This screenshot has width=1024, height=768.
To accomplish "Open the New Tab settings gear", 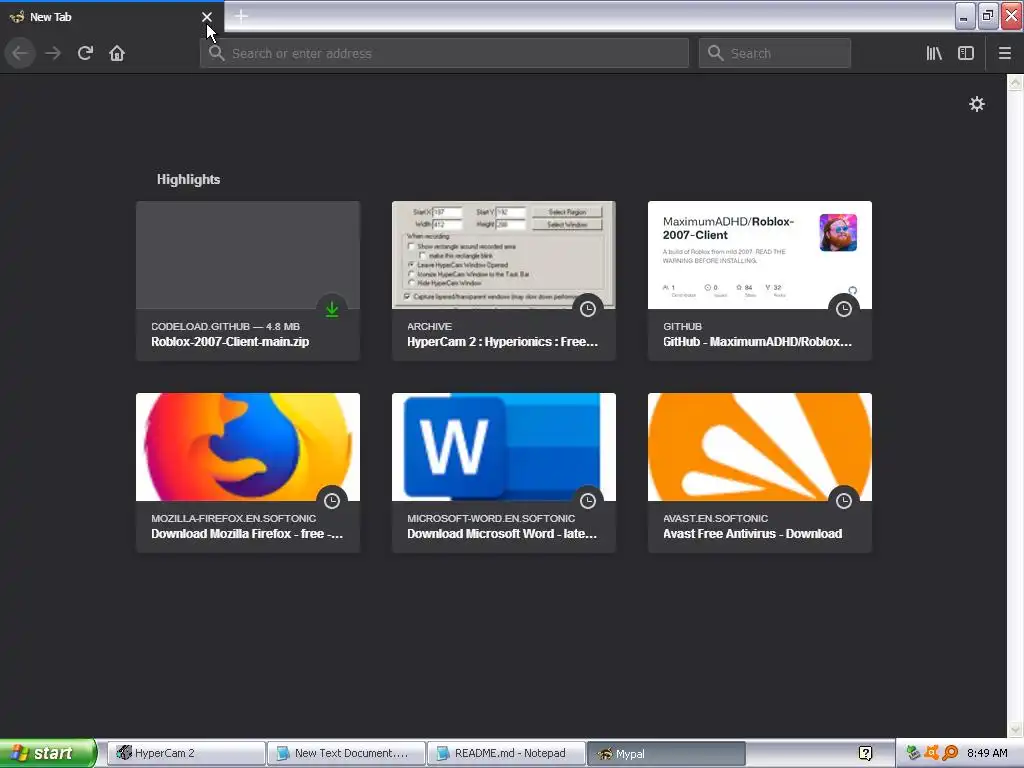I will tap(976, 104).
